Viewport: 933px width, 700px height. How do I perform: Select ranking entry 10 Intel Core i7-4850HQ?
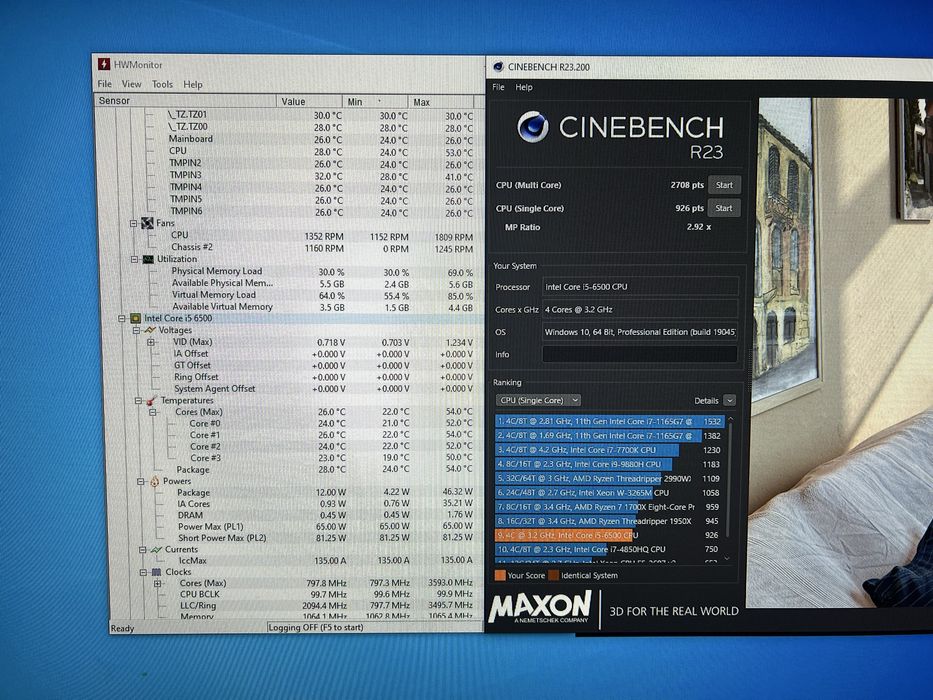(x=609, y=549)
